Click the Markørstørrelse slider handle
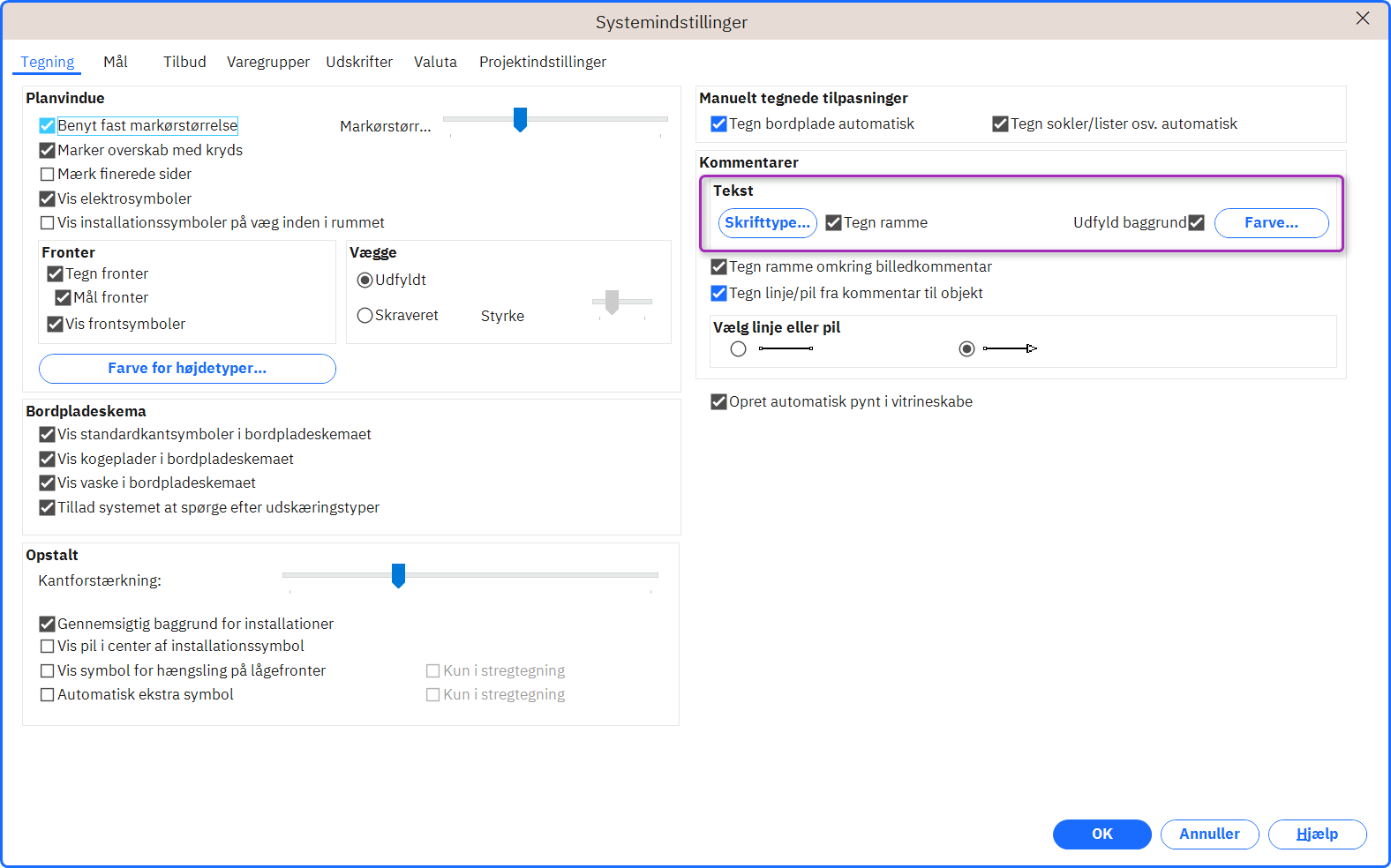 pos(520,120)
